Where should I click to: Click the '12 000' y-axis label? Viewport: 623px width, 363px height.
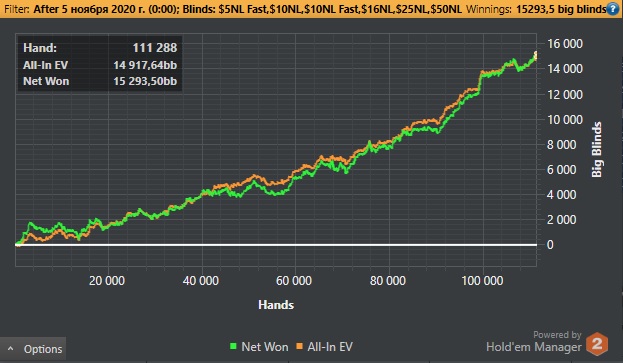click(565, 95)
